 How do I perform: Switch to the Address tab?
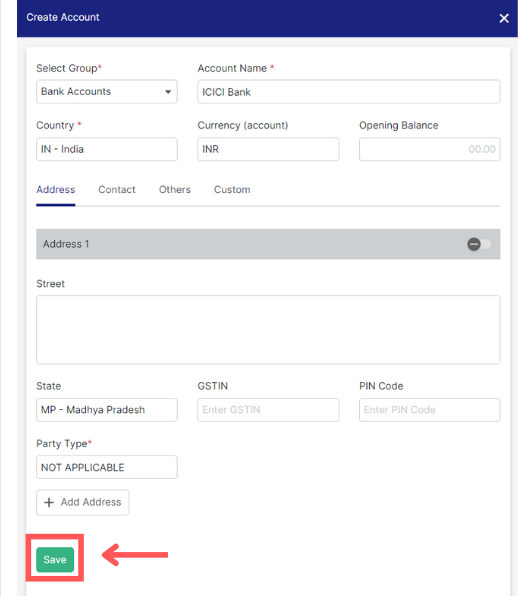55,190
